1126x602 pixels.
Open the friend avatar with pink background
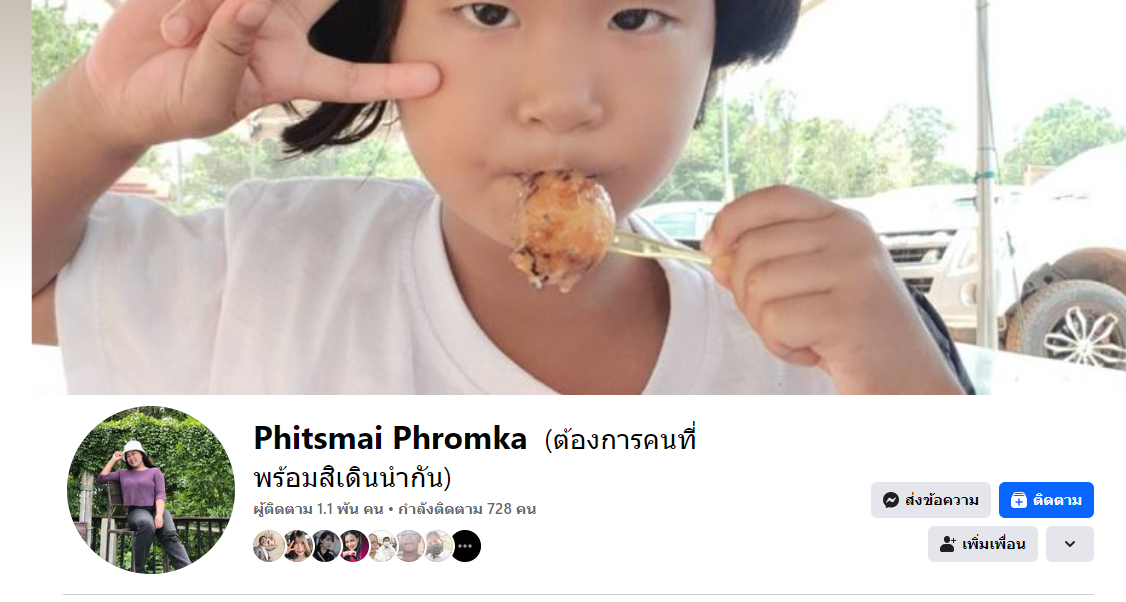(x=353, y=546)
